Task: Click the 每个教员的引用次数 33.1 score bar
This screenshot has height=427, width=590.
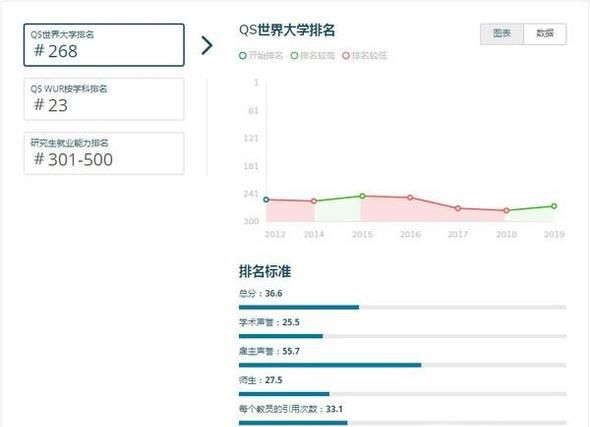Action: coord(403,423)
